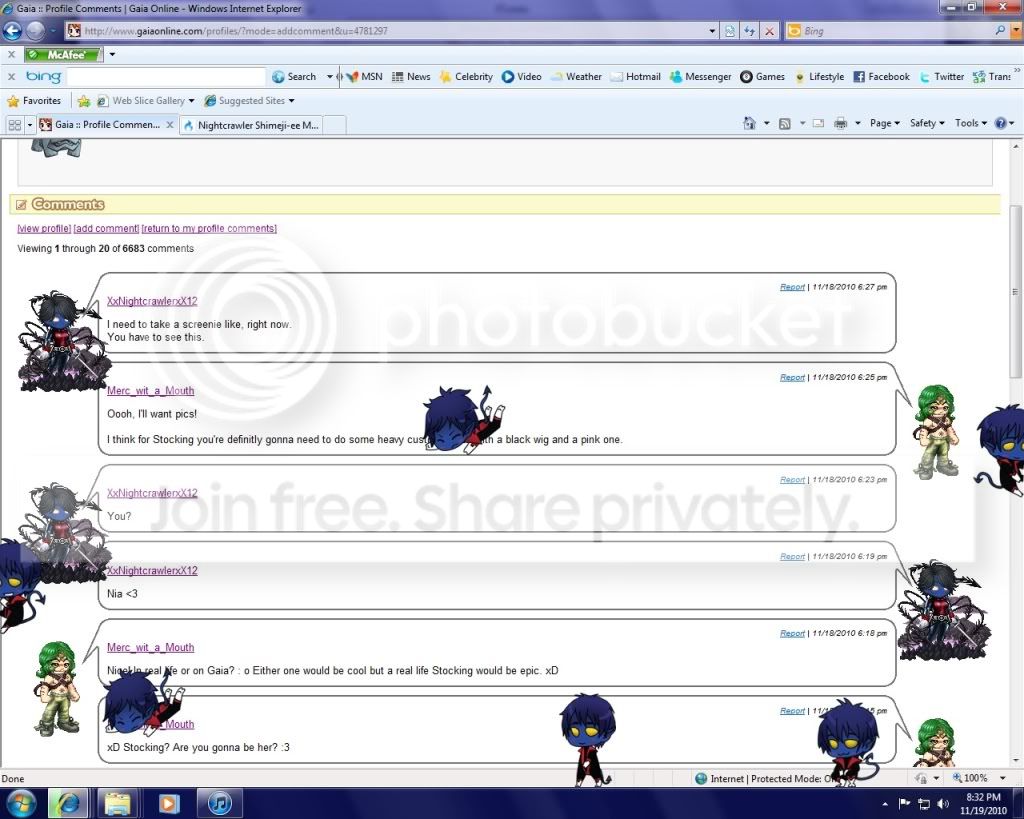
Task: Open News from the Bing toolbar
Action: (411, 76)
